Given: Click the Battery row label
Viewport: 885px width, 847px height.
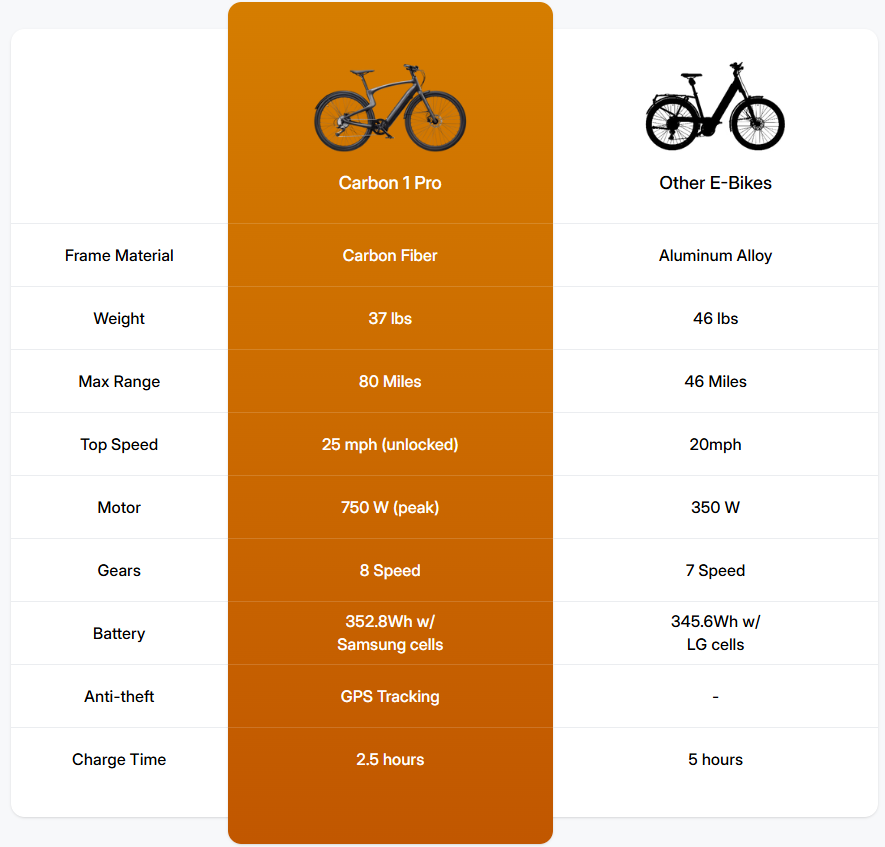Looking at the screenshot, I should pos(119,634).
